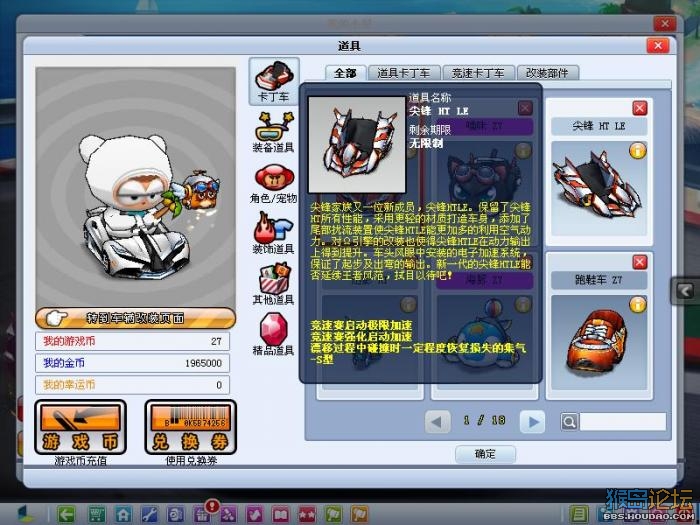The width and height of the screenshot is (700, 525).
Task: Remove the 跑鞋车 Z7 card
Action: [640, 262]
